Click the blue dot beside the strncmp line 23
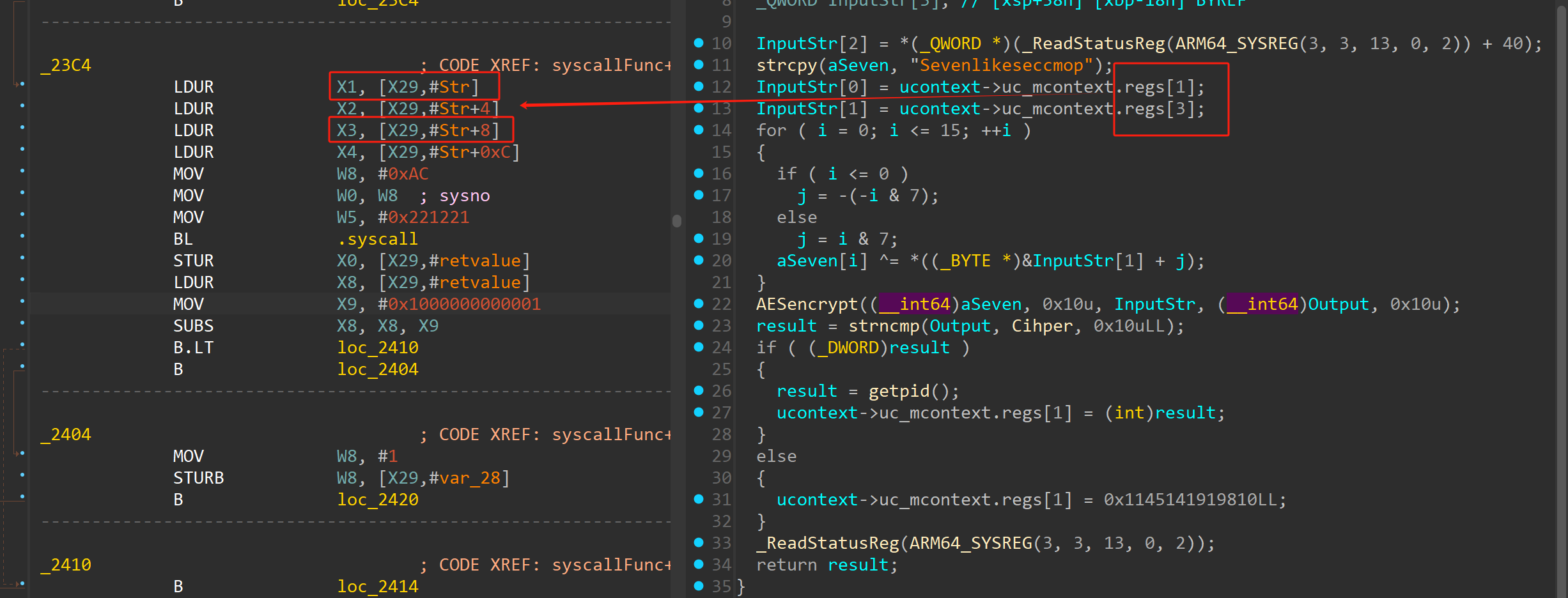 [698, 325]
